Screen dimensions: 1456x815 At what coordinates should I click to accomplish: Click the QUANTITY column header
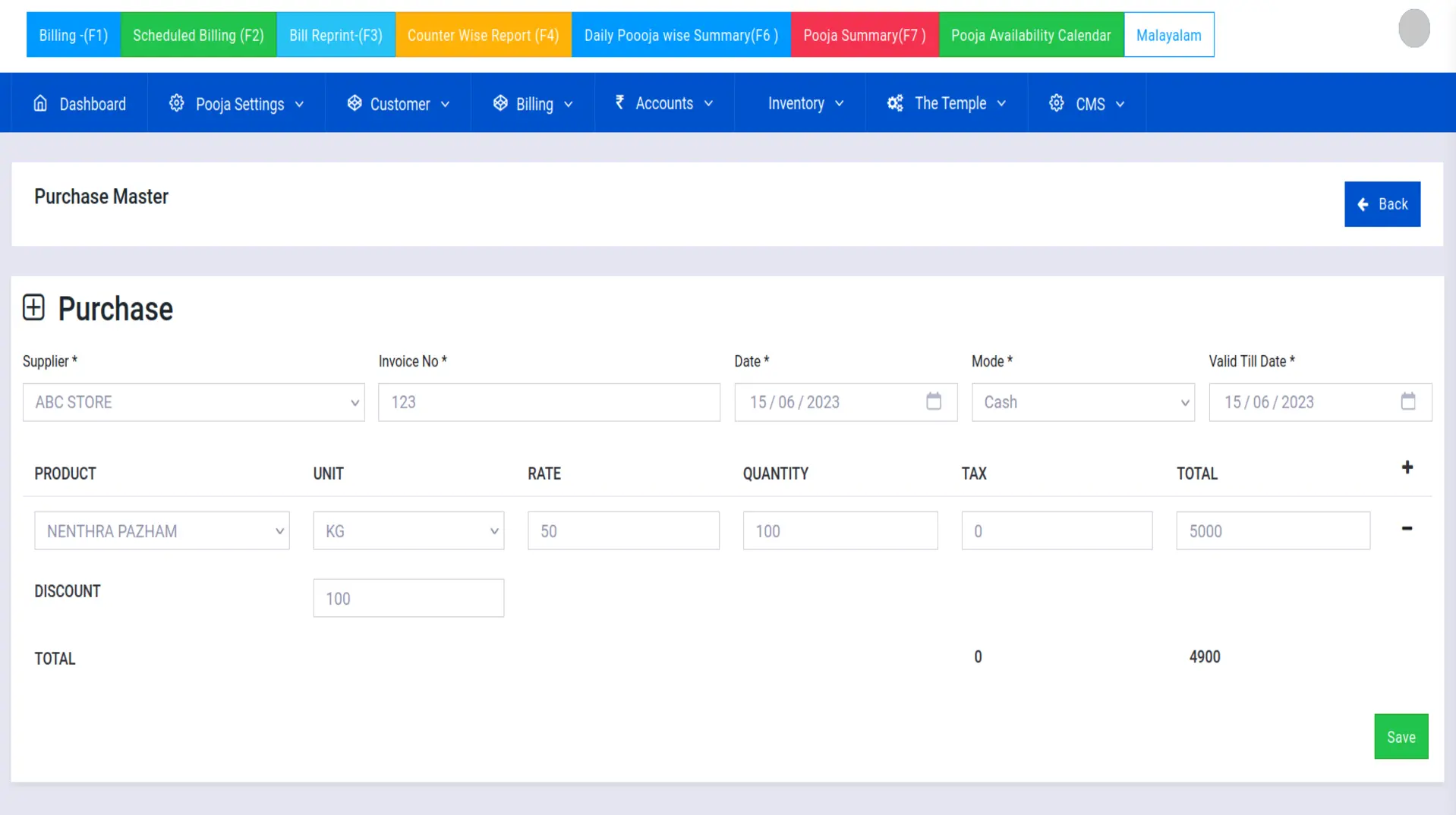775,474
